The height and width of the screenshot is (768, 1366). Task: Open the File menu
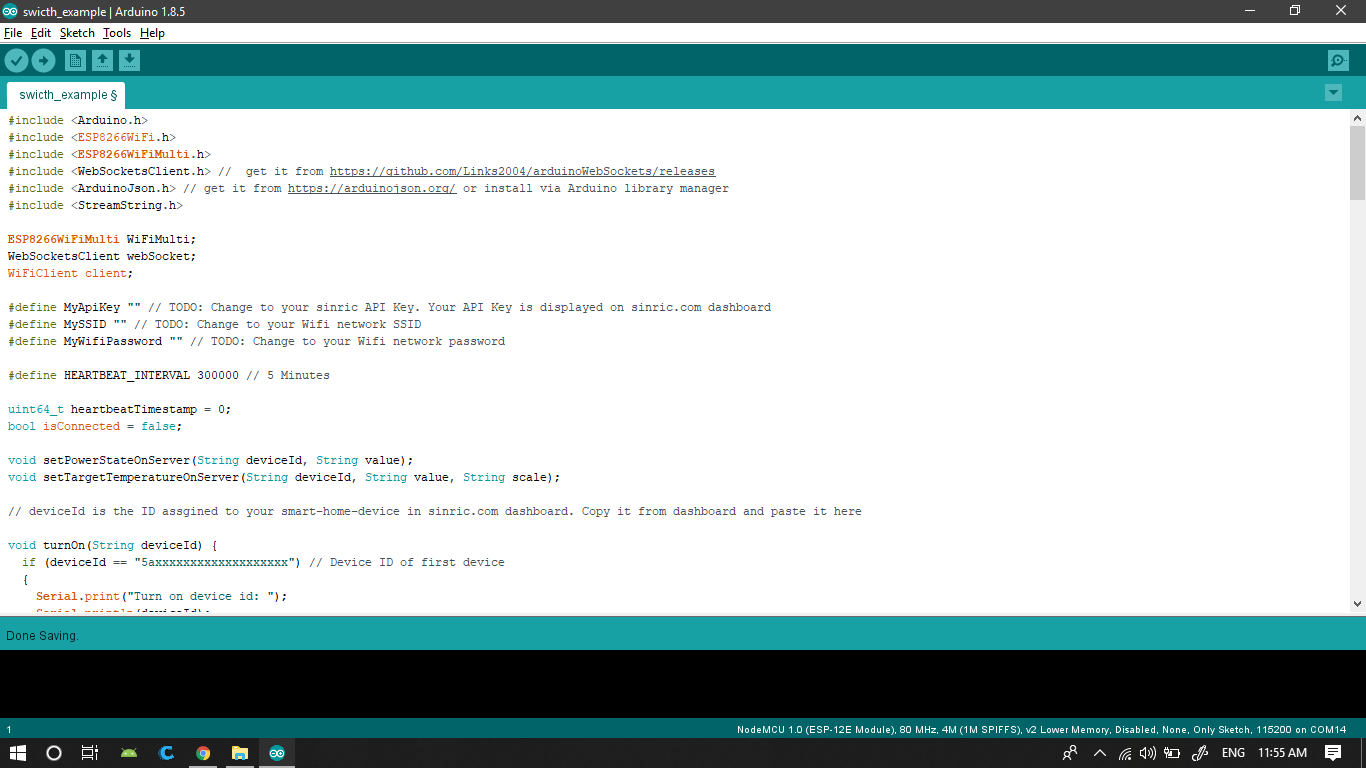click(x=13, y=33)
